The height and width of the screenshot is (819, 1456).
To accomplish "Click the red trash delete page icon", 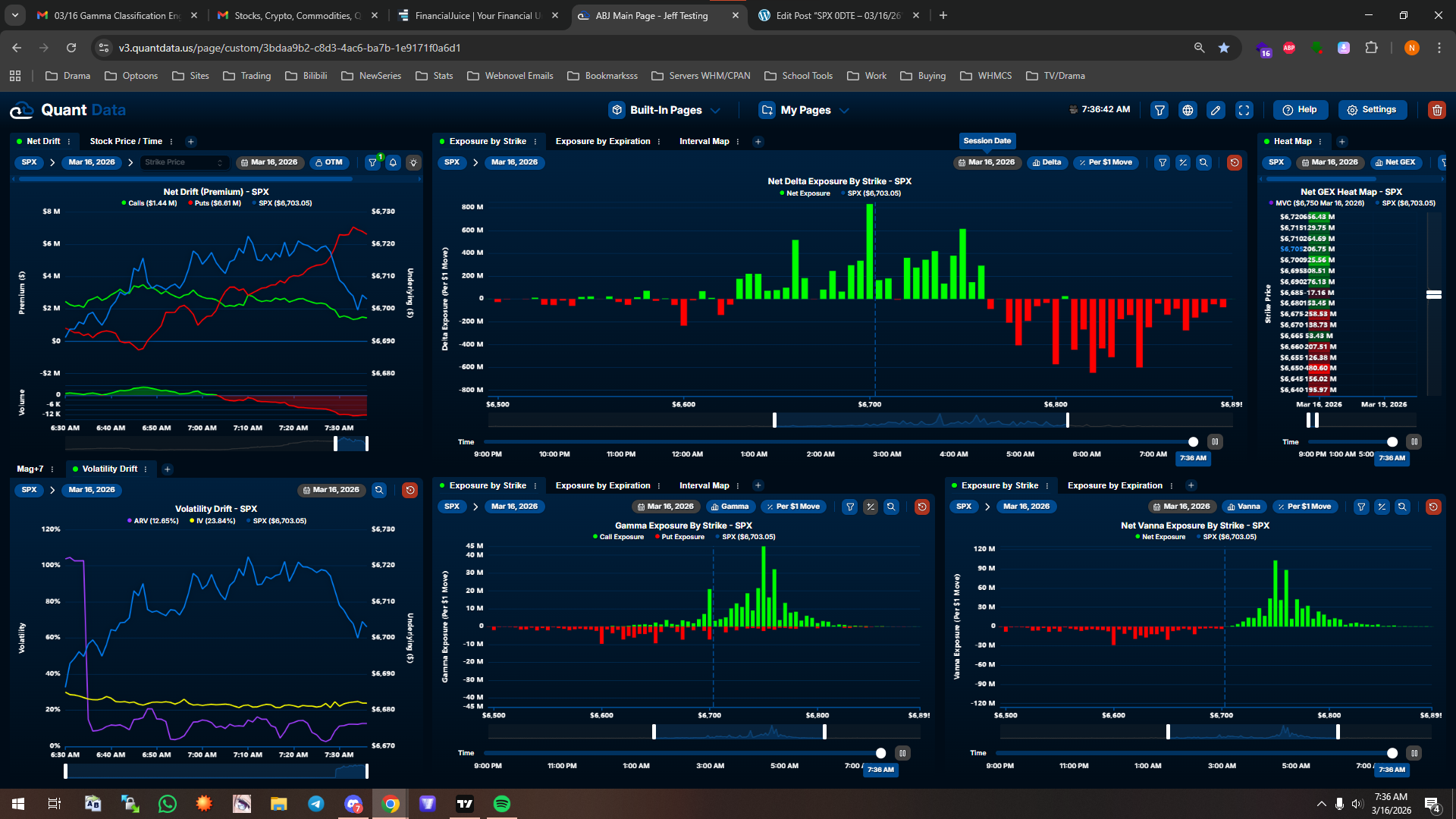I will click(1436, 110).
